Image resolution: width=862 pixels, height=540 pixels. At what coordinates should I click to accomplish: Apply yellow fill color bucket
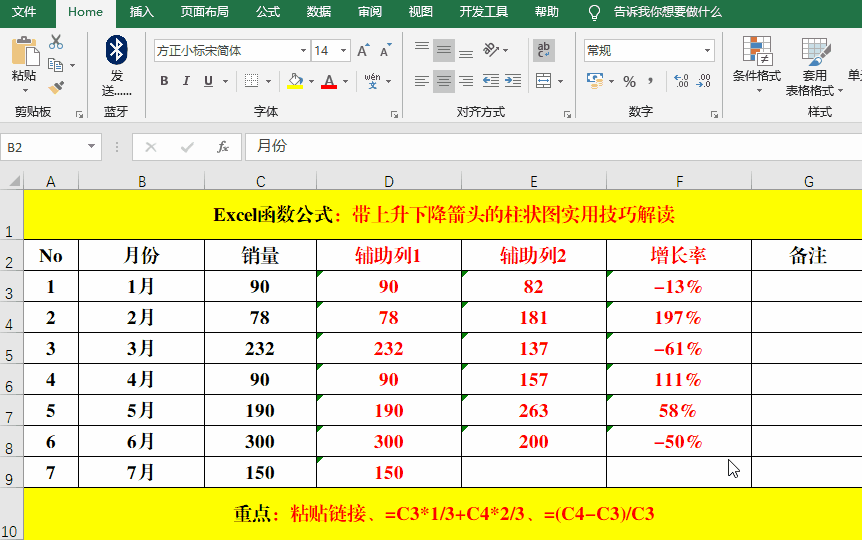[x=295, y=81]
